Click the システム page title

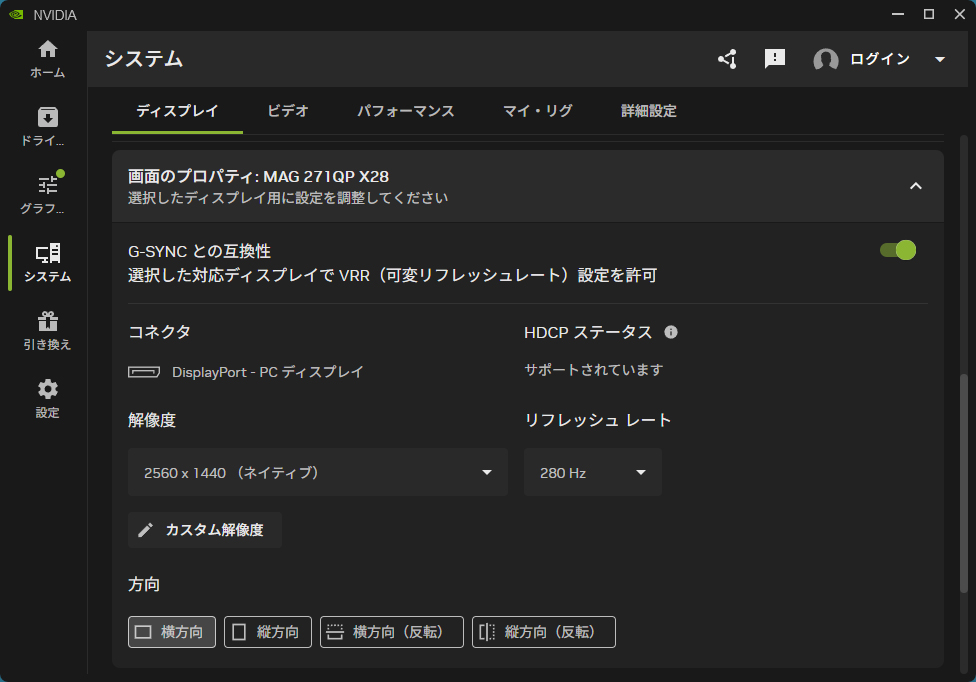coord(144,59)
